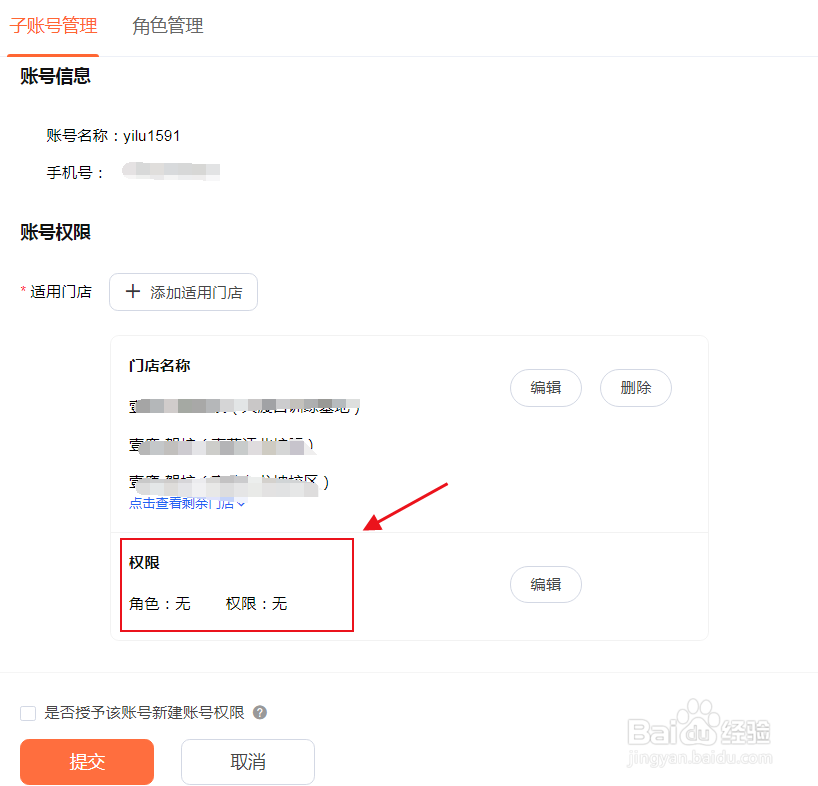
Task: Select the 子账号管理 tab
Action: [54, 28]
